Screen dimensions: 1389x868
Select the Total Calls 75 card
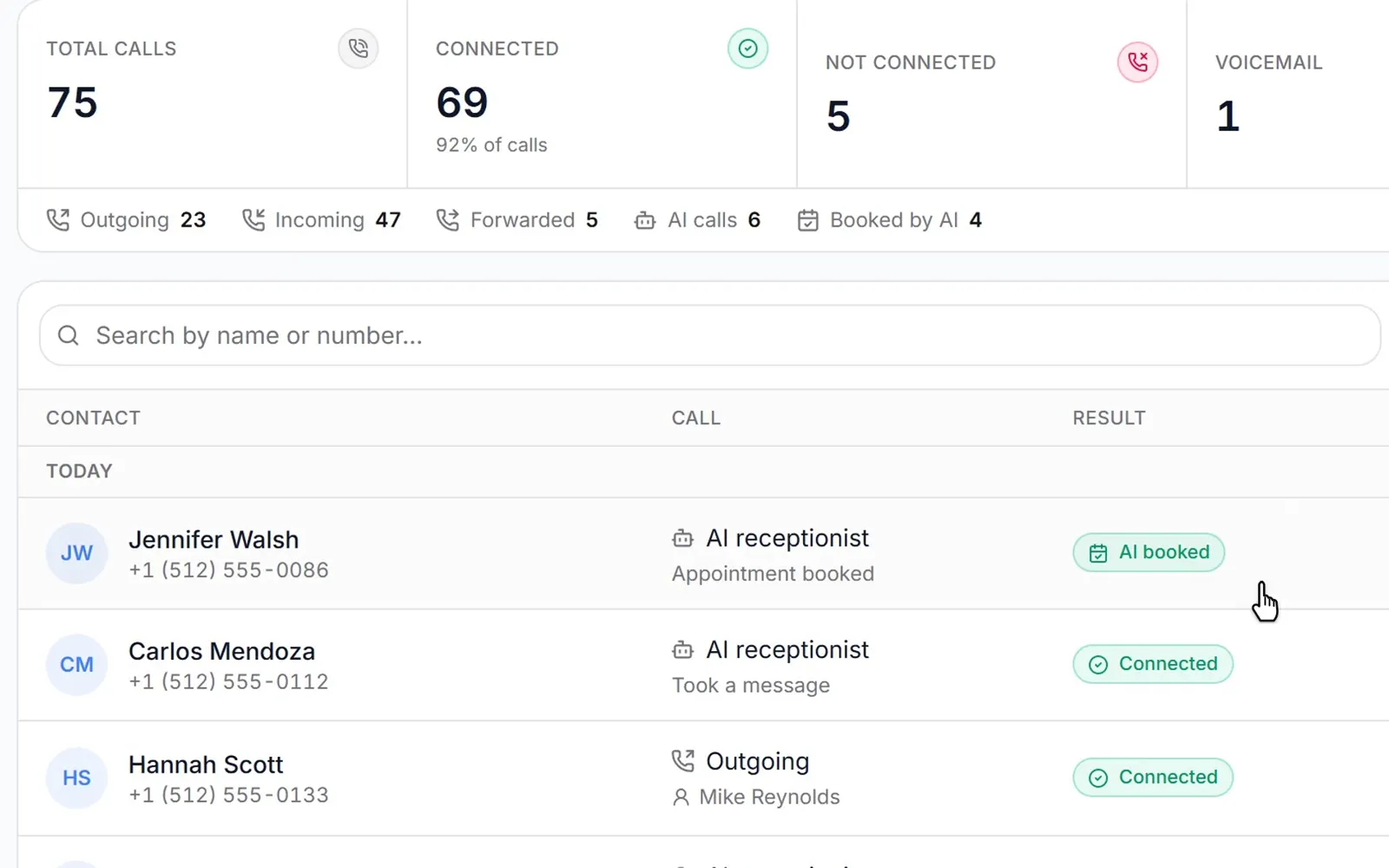213,94
